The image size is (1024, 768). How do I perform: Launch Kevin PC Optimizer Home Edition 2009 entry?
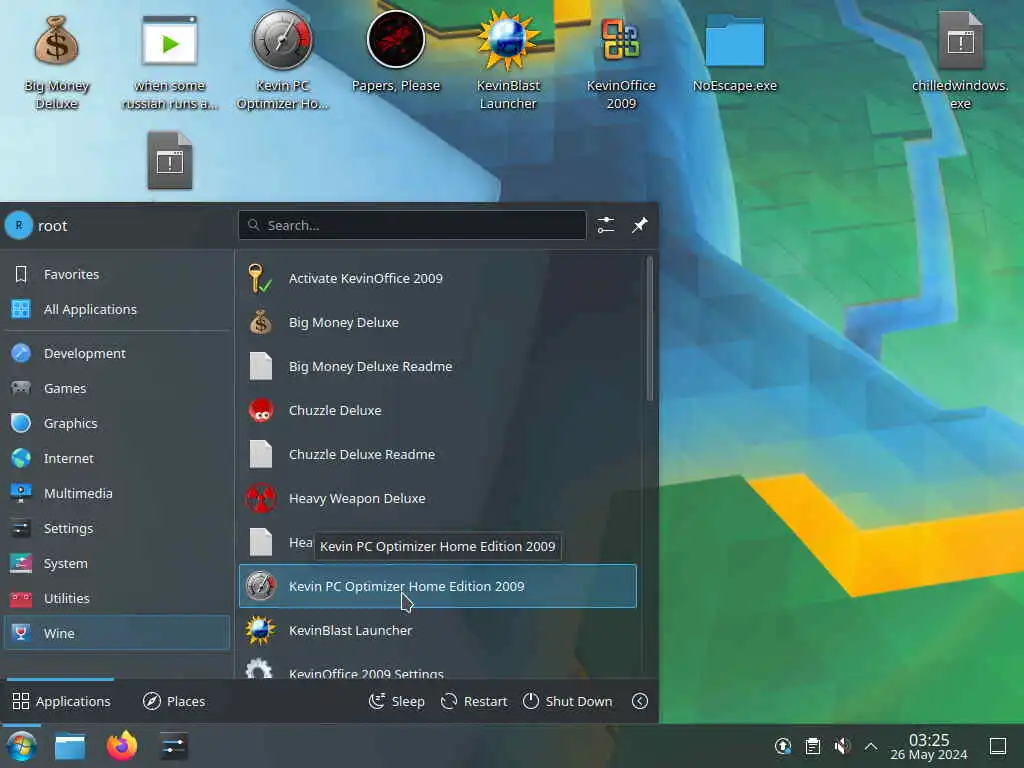[x=438, y=586]
